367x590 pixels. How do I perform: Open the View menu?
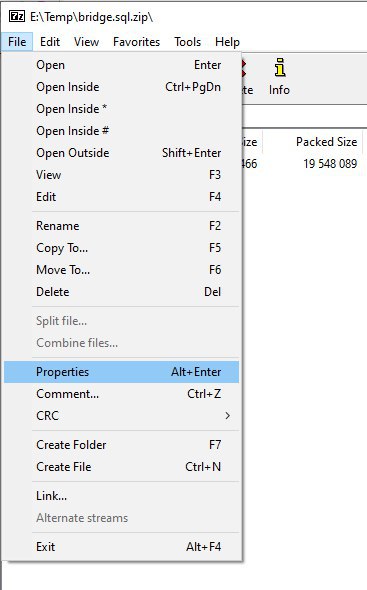[86, 42]
